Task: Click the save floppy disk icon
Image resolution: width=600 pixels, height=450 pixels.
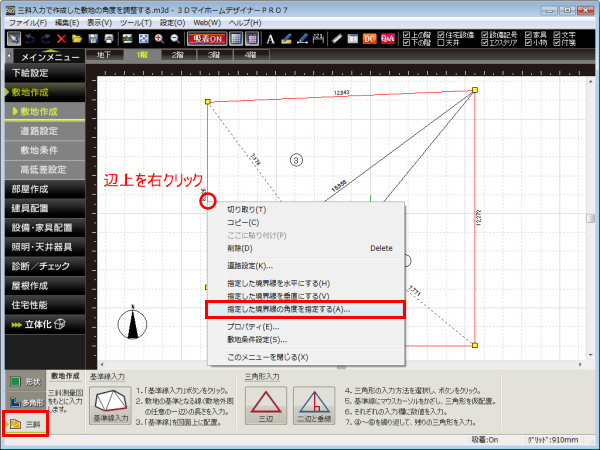Action: click(93, 38)
